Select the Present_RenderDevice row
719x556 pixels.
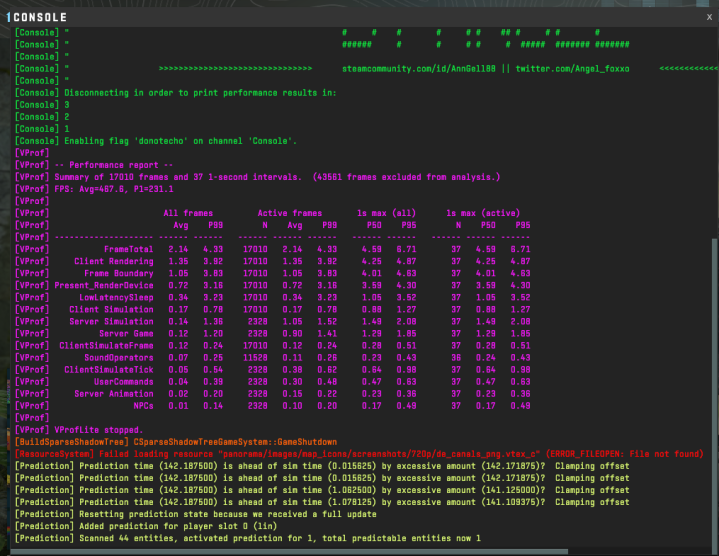(x=105, y=285)
